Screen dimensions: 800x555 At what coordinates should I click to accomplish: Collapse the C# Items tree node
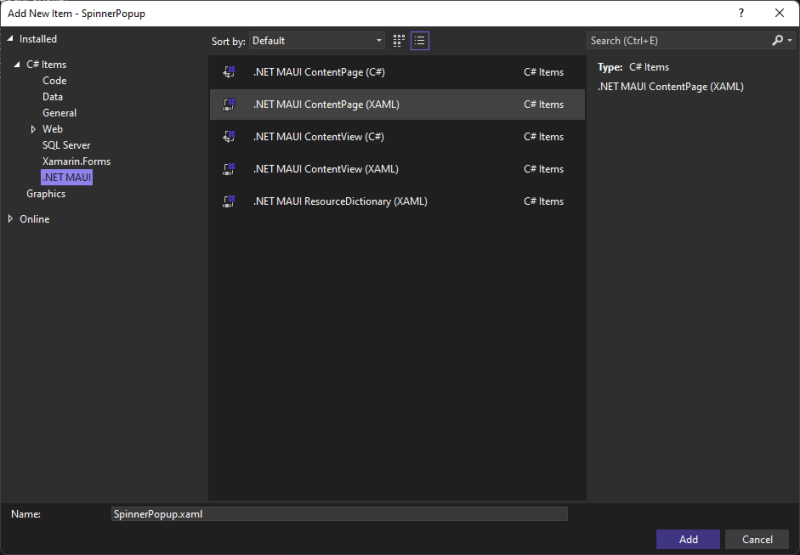tap(17, 64)
